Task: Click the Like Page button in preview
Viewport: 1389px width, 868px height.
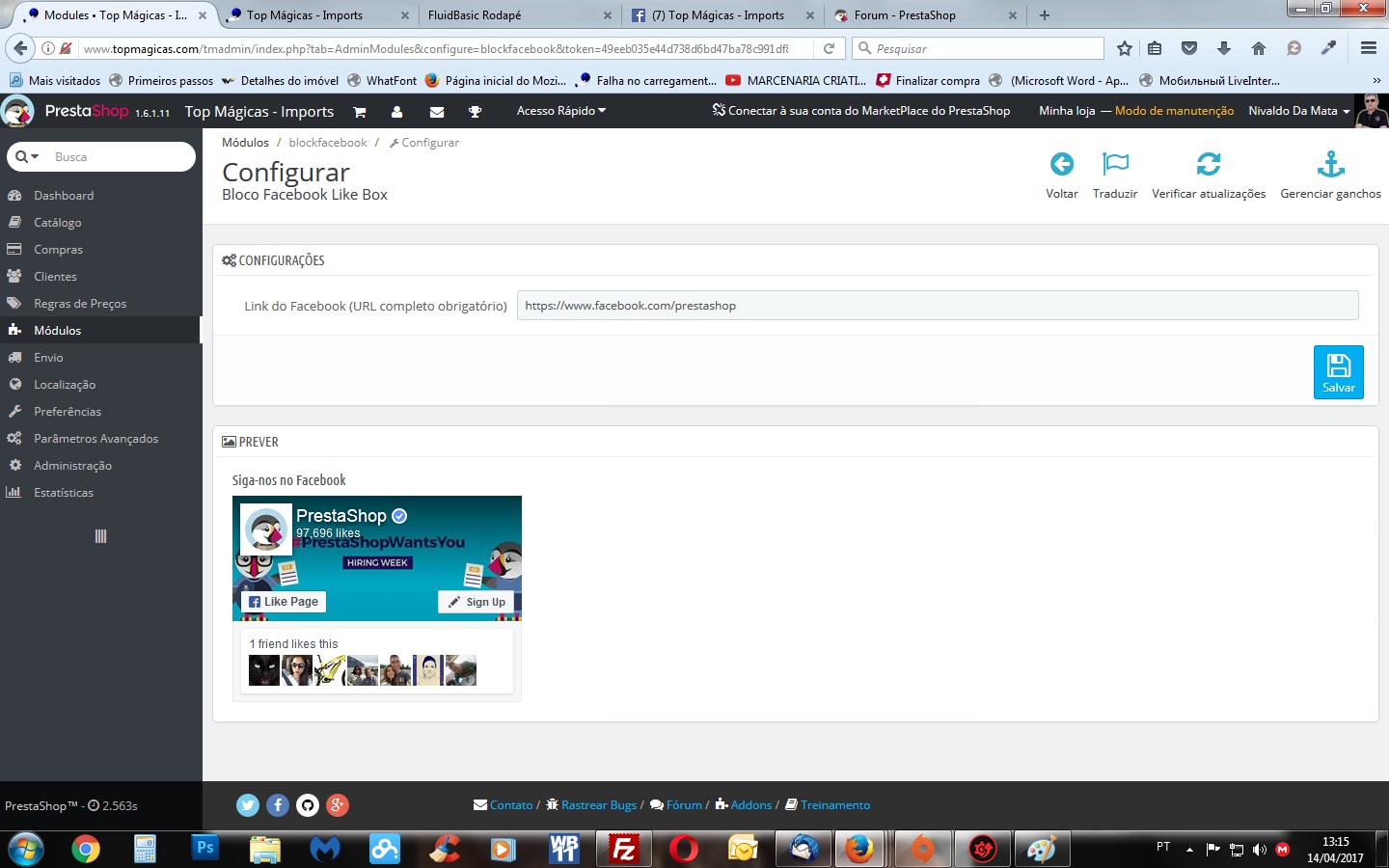Action: click(284, 602)
